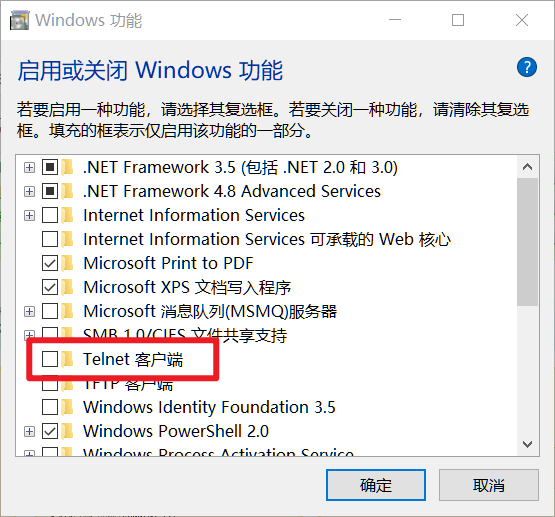
Task: Expand the Windows PowerShell 2.0 node
Action: click(29, 431)
